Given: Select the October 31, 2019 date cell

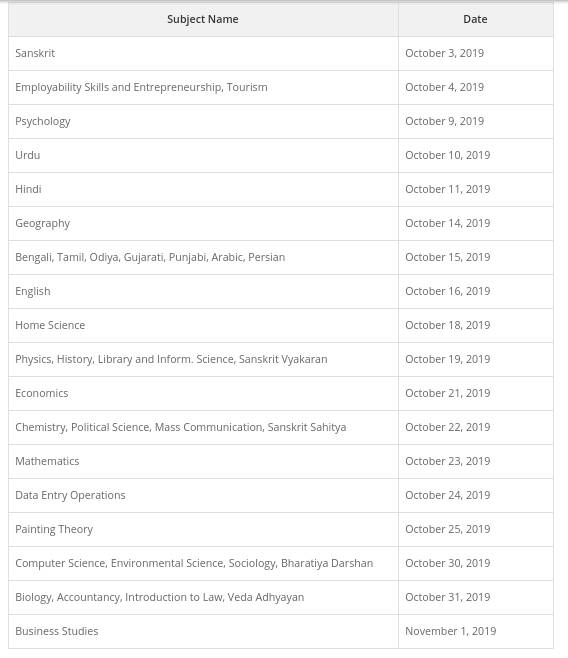Looking at the screenshot, I should pyautogui.click(x=475, y=597).
